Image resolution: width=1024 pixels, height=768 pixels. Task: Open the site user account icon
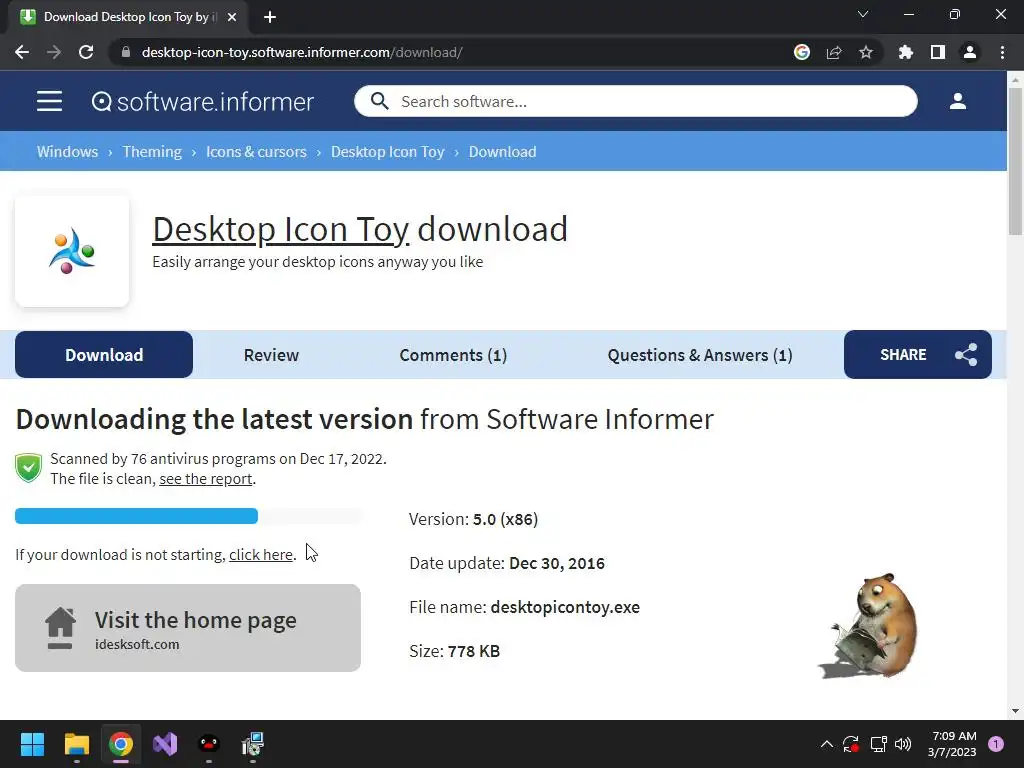coord(957,101)
